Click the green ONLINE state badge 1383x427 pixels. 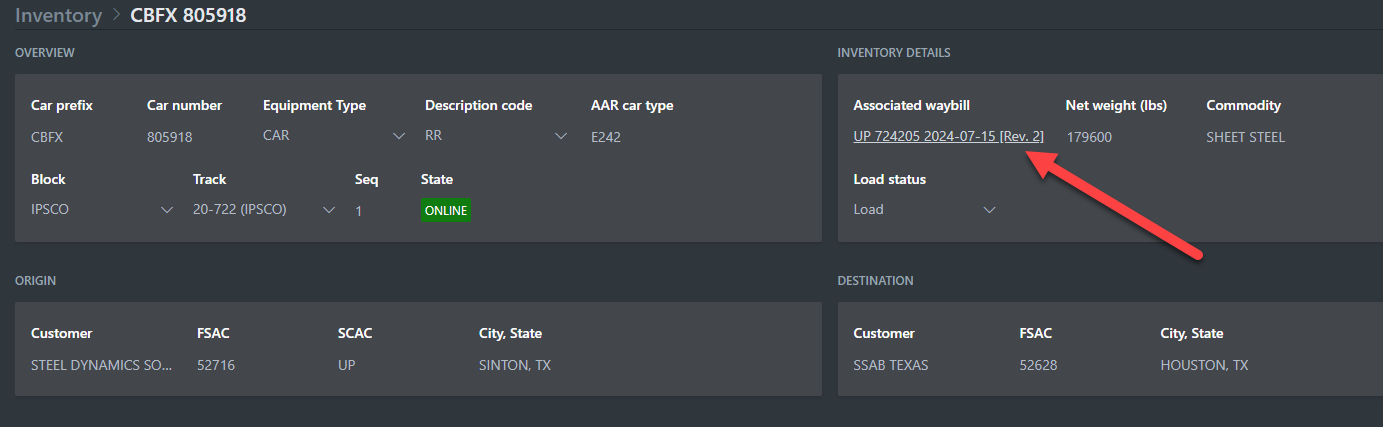(446, 210)
